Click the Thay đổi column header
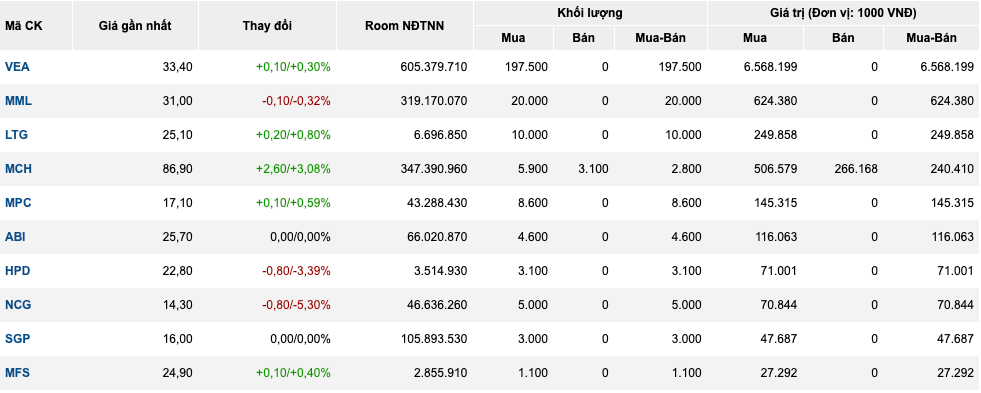 tap(267, 26)
